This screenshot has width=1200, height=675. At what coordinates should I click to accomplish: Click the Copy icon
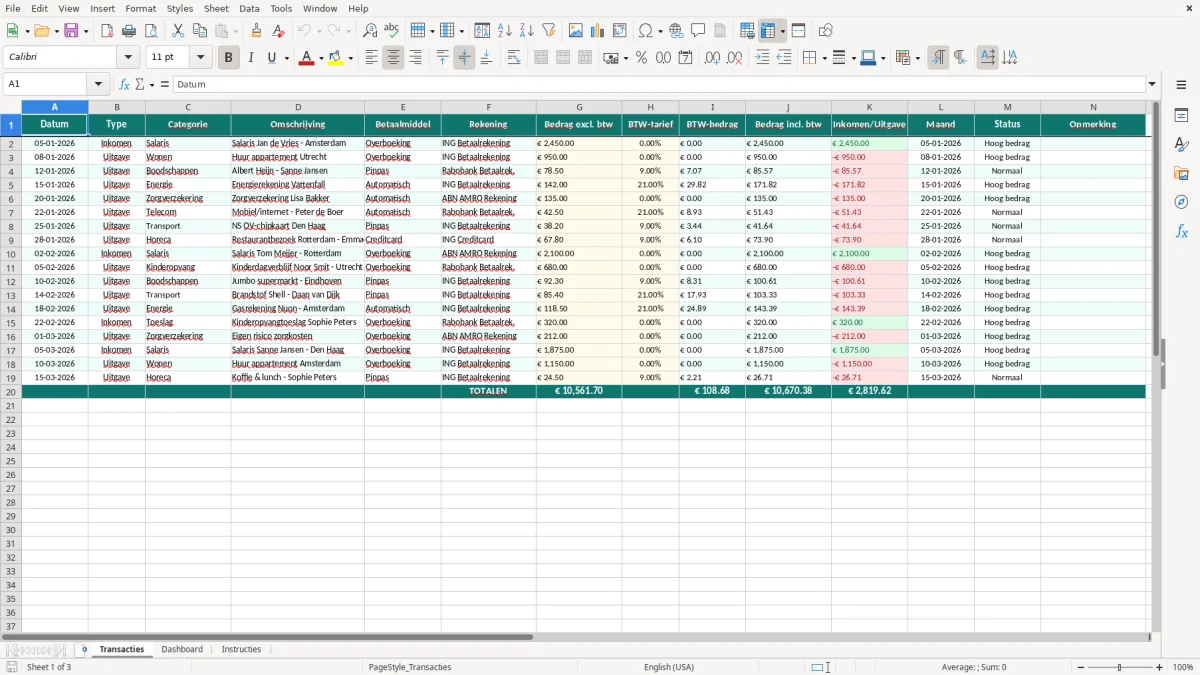pos(200,31)
